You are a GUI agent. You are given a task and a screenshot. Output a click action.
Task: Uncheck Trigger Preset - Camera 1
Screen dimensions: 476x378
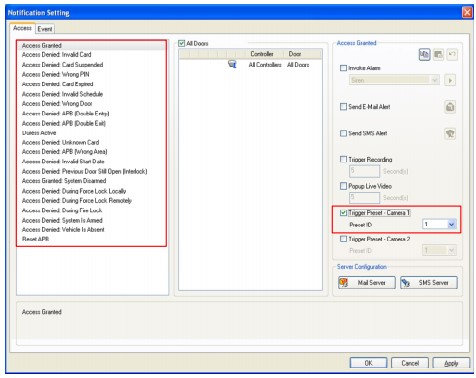(343, 213)
